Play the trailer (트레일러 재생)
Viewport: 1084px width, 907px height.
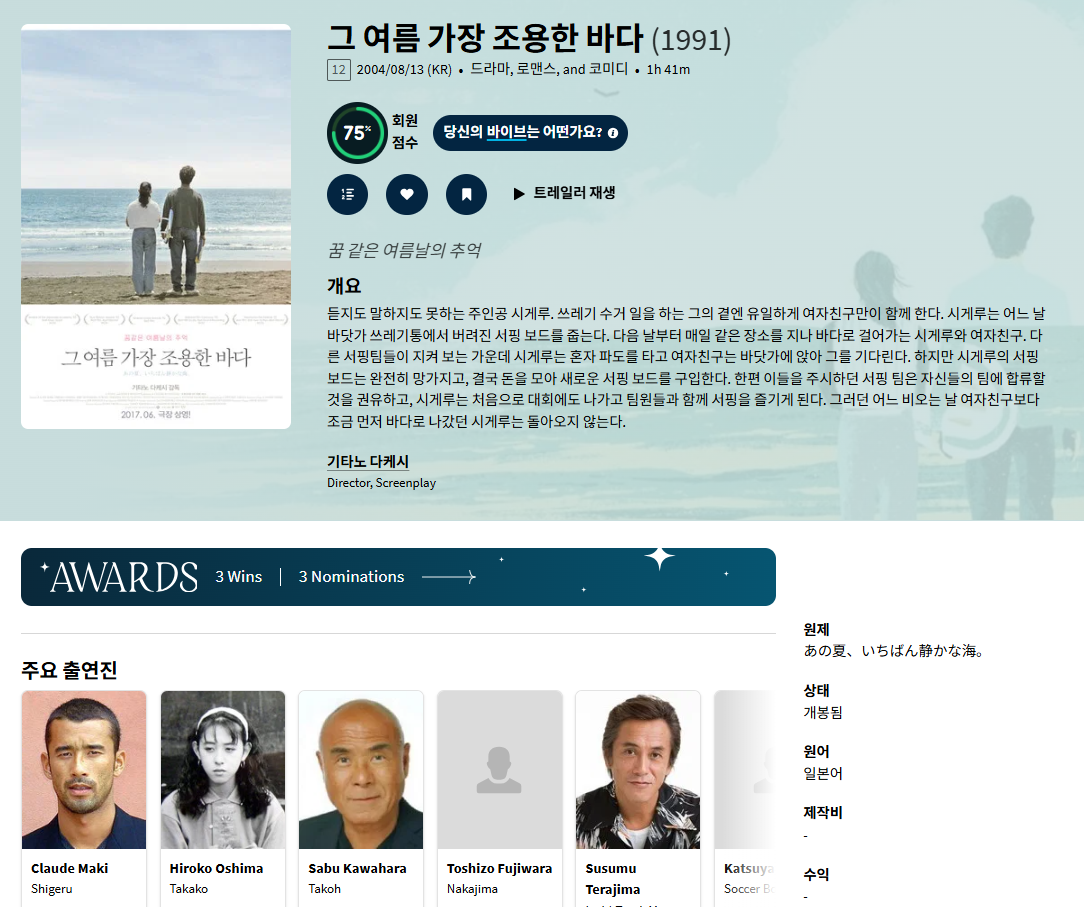pos(564,194)
